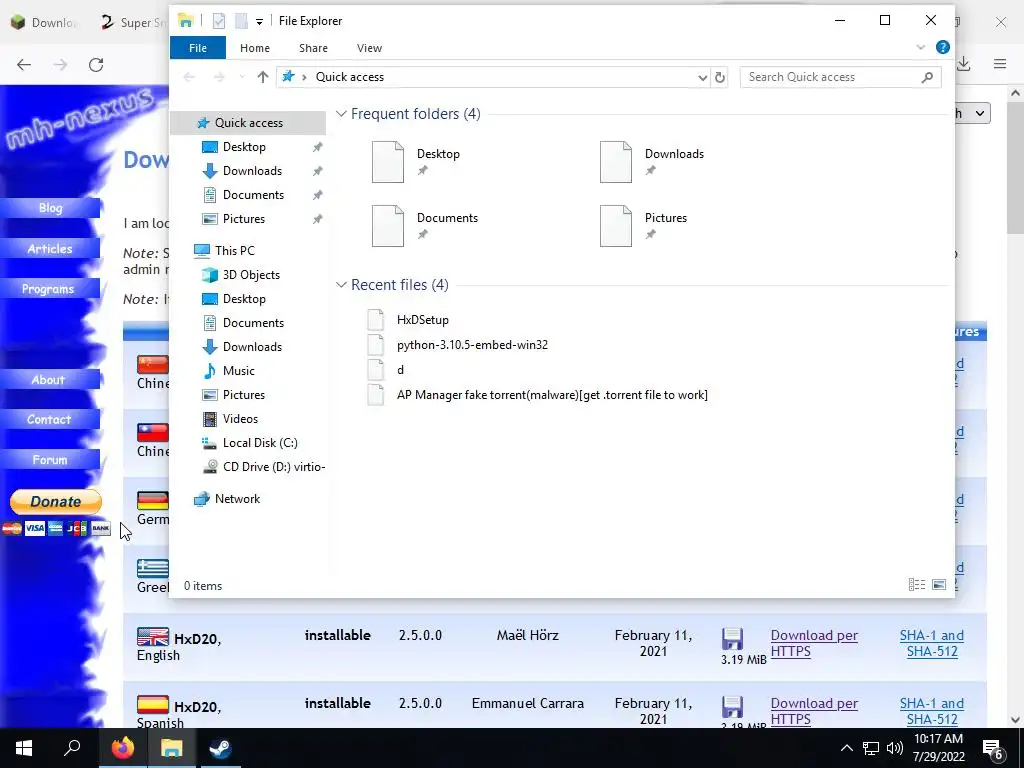
Task: Open pinned Desktop under Quick access
Action: point(244,147)
